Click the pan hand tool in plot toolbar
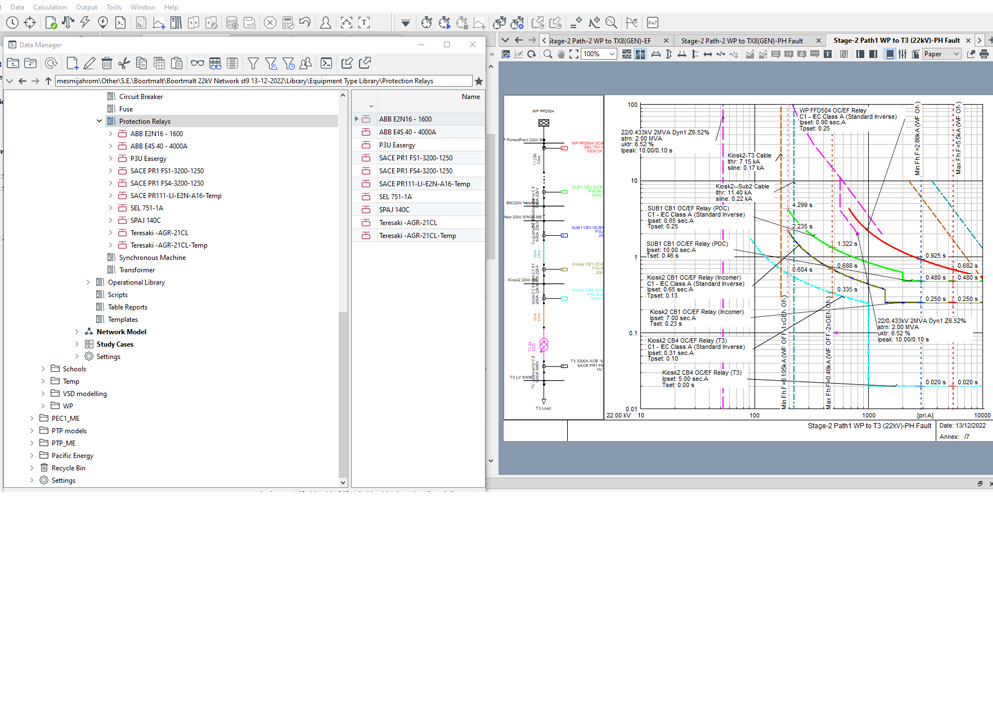993x712 pixels. pos(561,54)
